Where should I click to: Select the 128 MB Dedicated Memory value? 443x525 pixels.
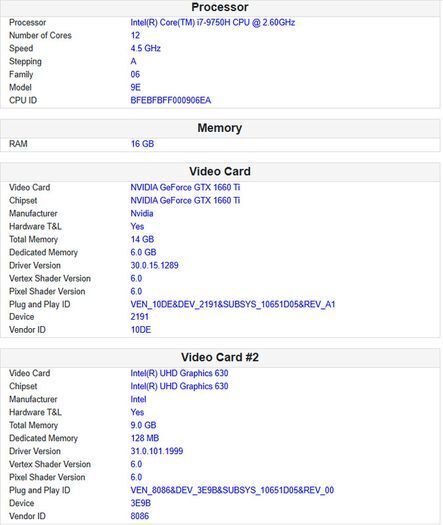point(145,438)
